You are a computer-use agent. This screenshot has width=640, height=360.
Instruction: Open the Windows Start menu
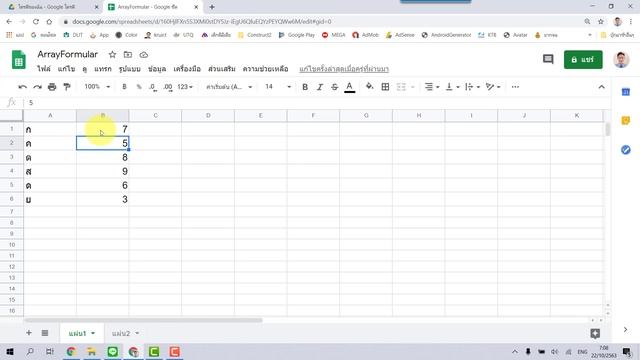click(x=10, y=351)
